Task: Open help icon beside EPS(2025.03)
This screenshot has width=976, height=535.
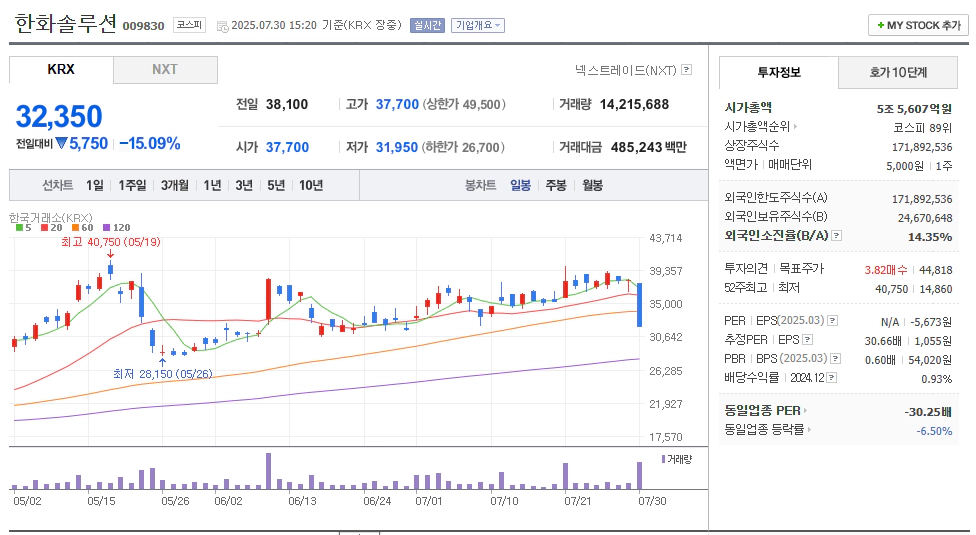Action: click(833, 321)
